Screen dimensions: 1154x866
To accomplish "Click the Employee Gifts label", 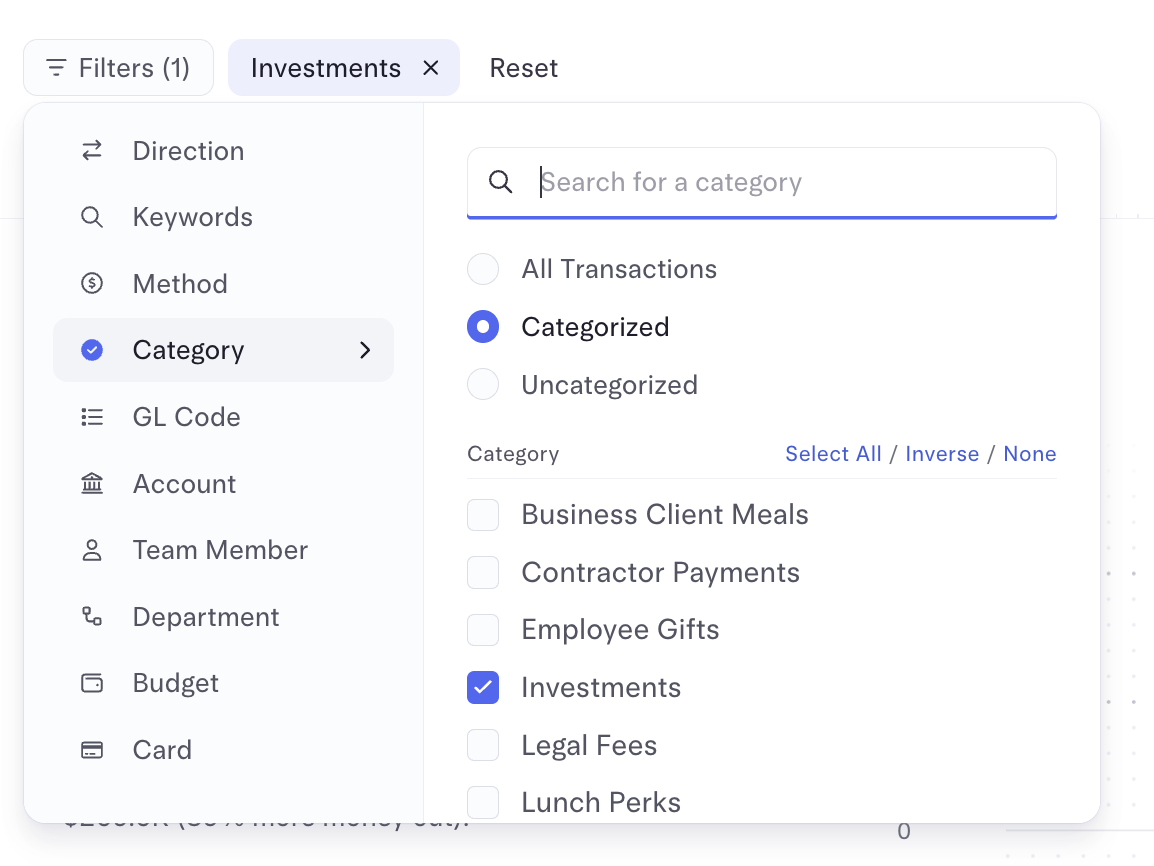I will [620, 630].
